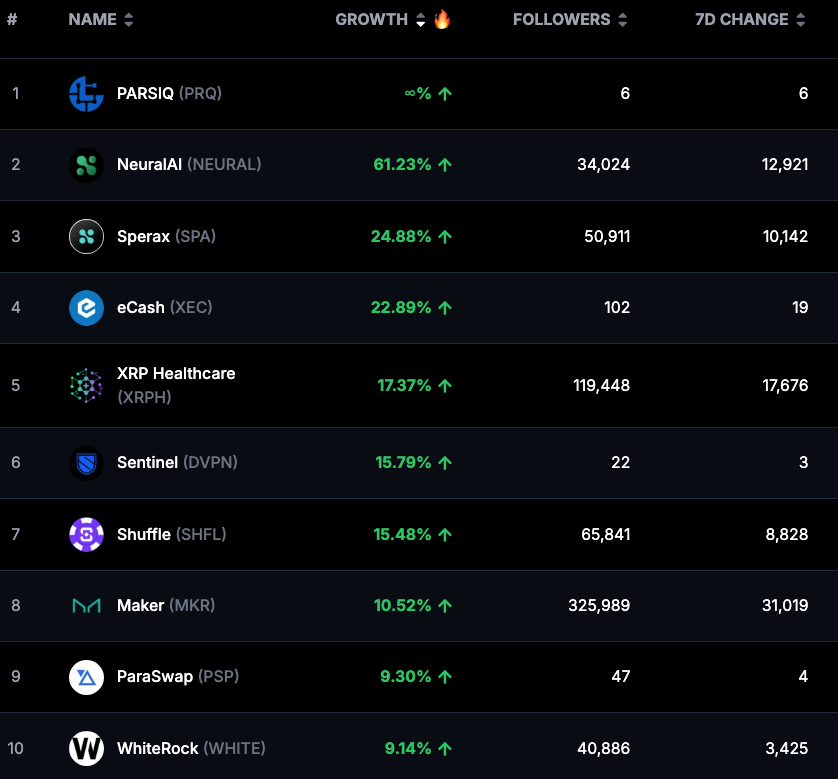Click the WhiteRock W logo

point(86,748)
